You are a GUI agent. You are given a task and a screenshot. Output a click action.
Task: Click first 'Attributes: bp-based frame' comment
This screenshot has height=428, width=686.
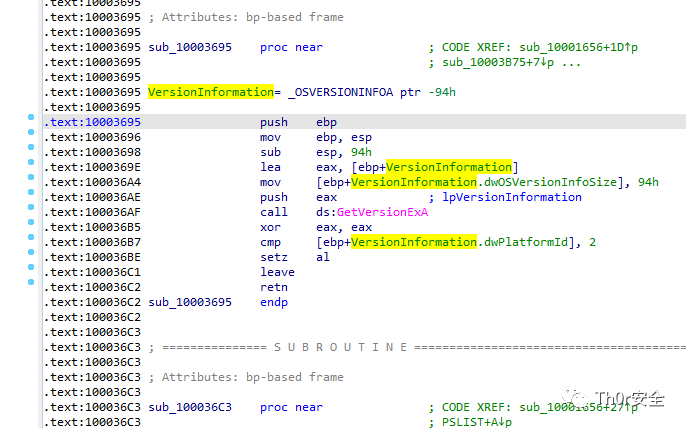(x=246, y=18)
